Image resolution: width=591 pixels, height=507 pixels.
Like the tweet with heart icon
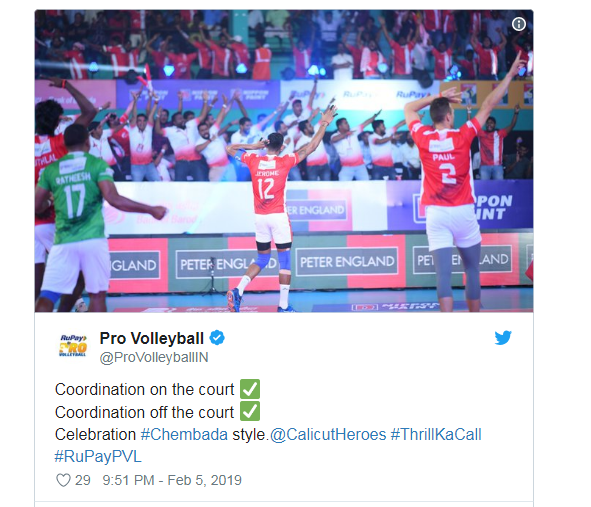click(63, 480)
